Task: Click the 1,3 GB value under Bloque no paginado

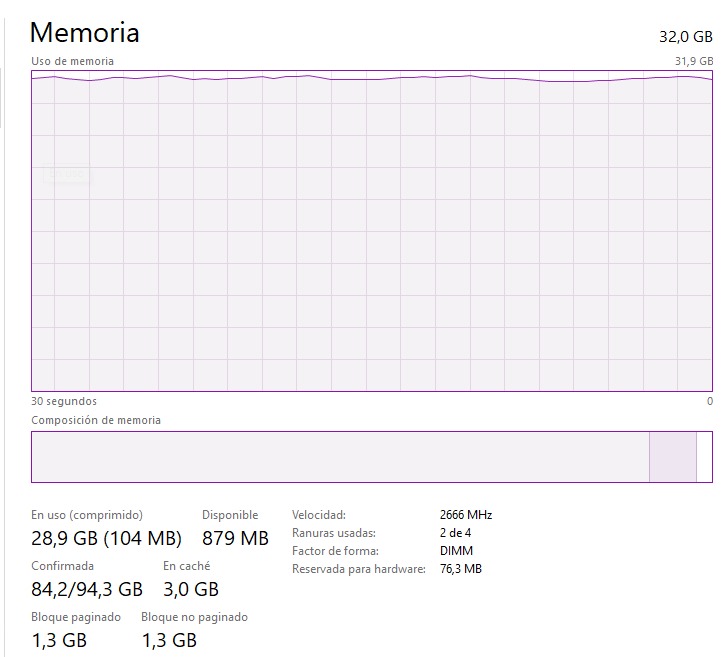Action: tap(169, 640)
